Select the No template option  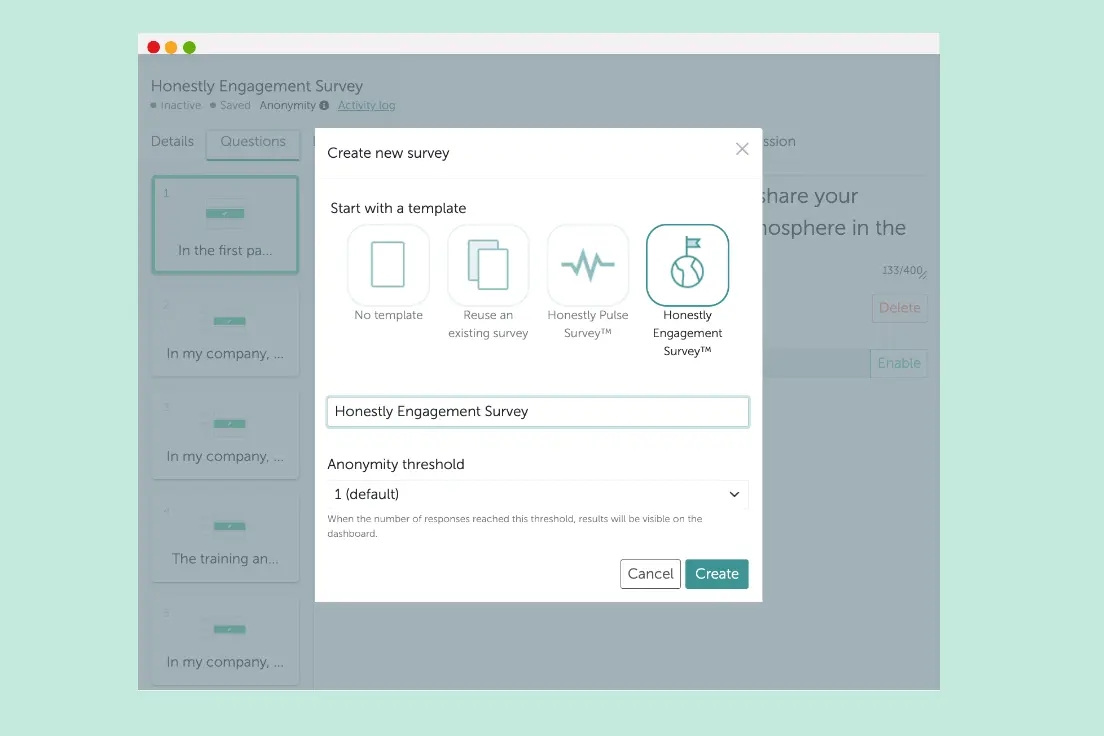(x=388, y=265)
